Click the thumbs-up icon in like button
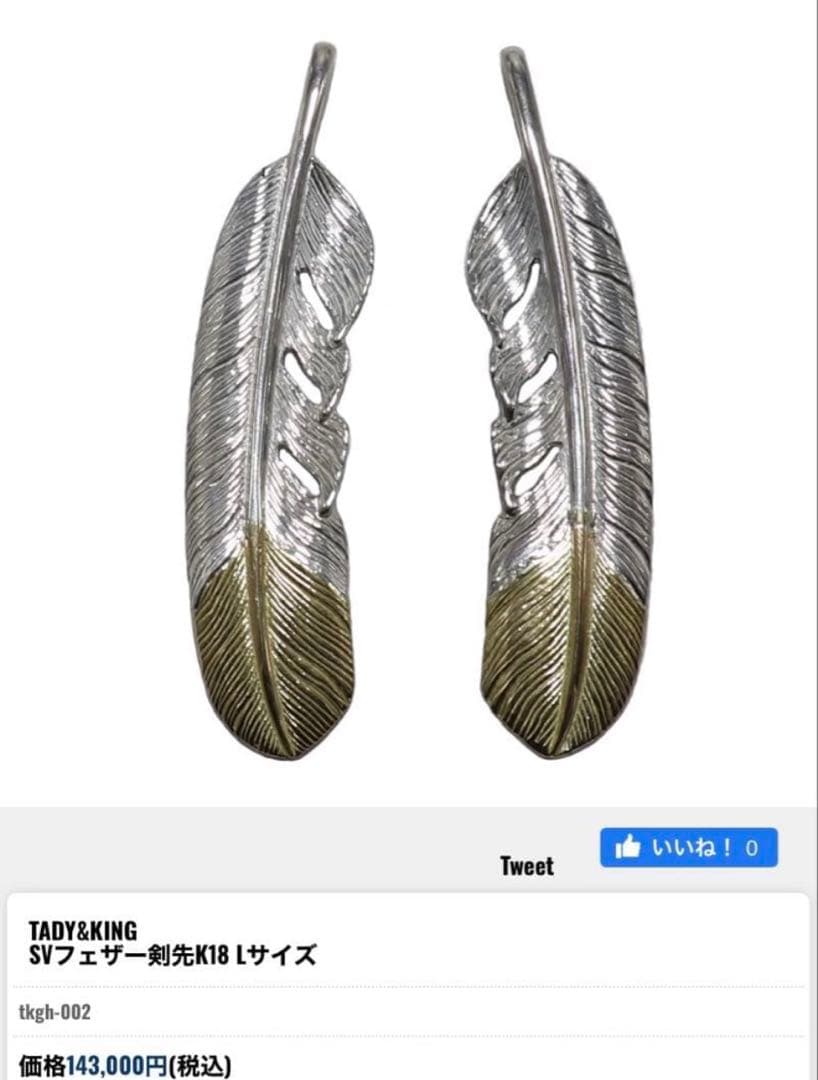 click(628, 847)
